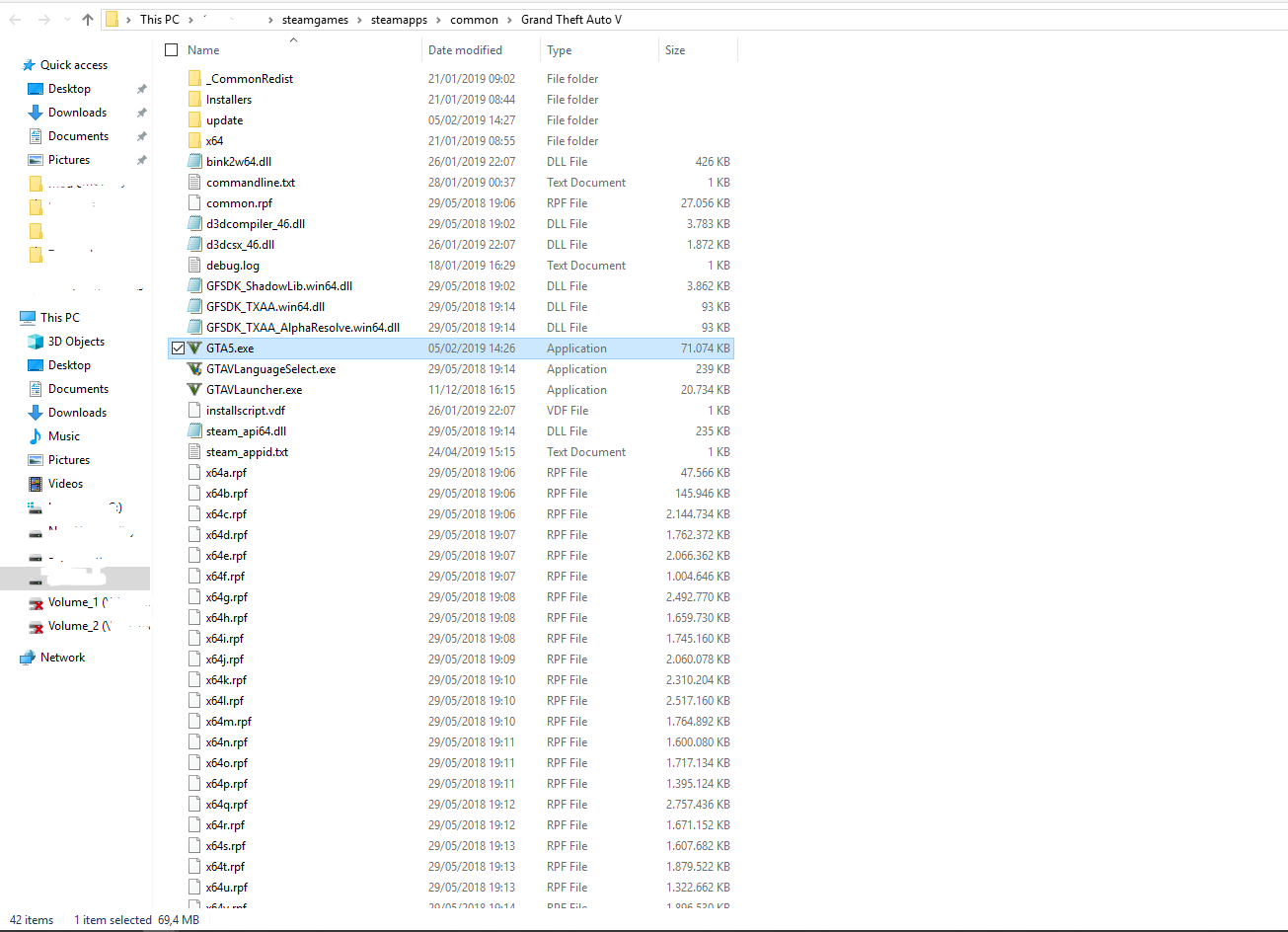Tick the select-all checkbox in the header
Viewport: 1288px width, 932px height.
(172, 50)
